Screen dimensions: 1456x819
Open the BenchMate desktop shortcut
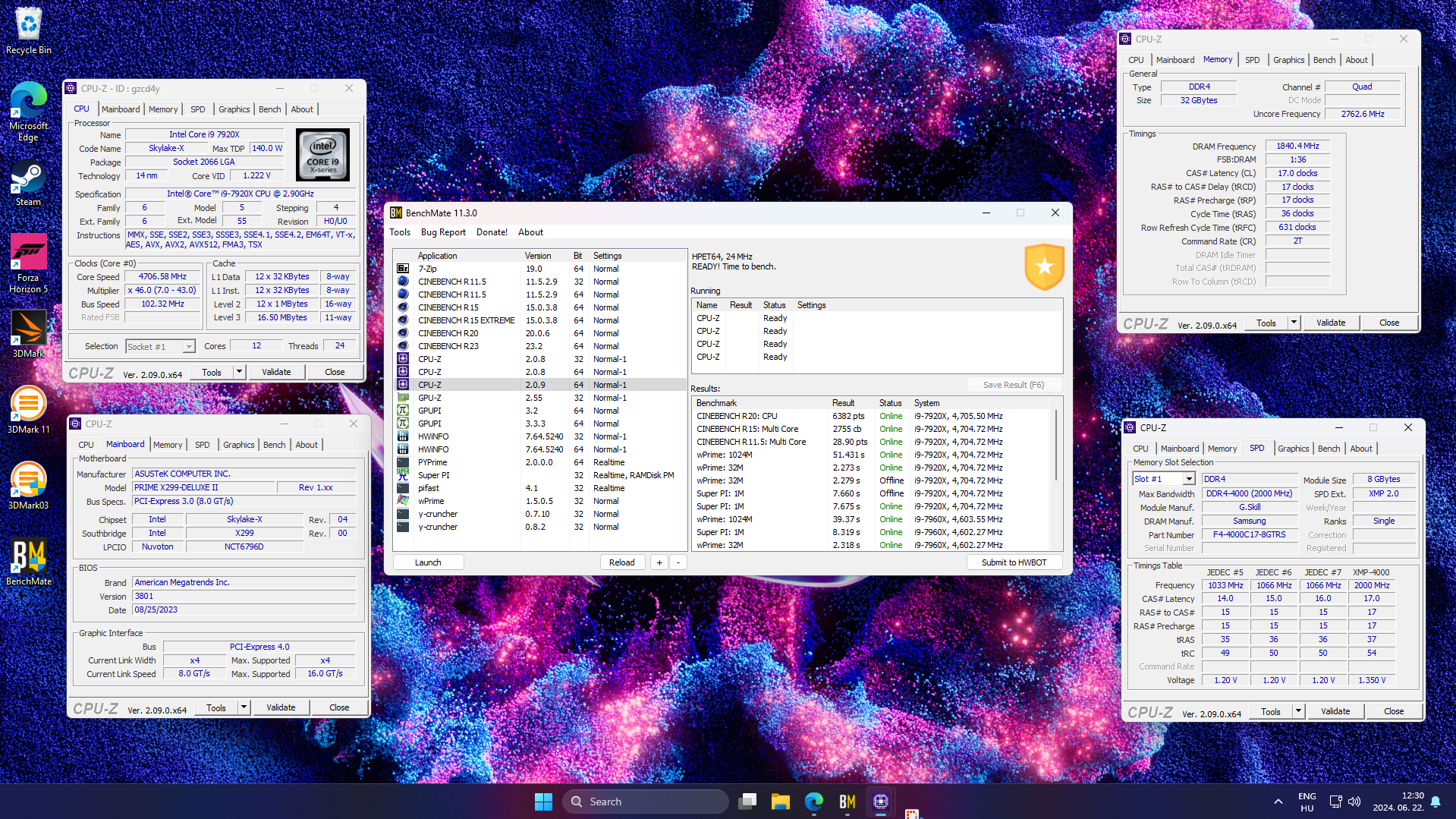(29, 562)
